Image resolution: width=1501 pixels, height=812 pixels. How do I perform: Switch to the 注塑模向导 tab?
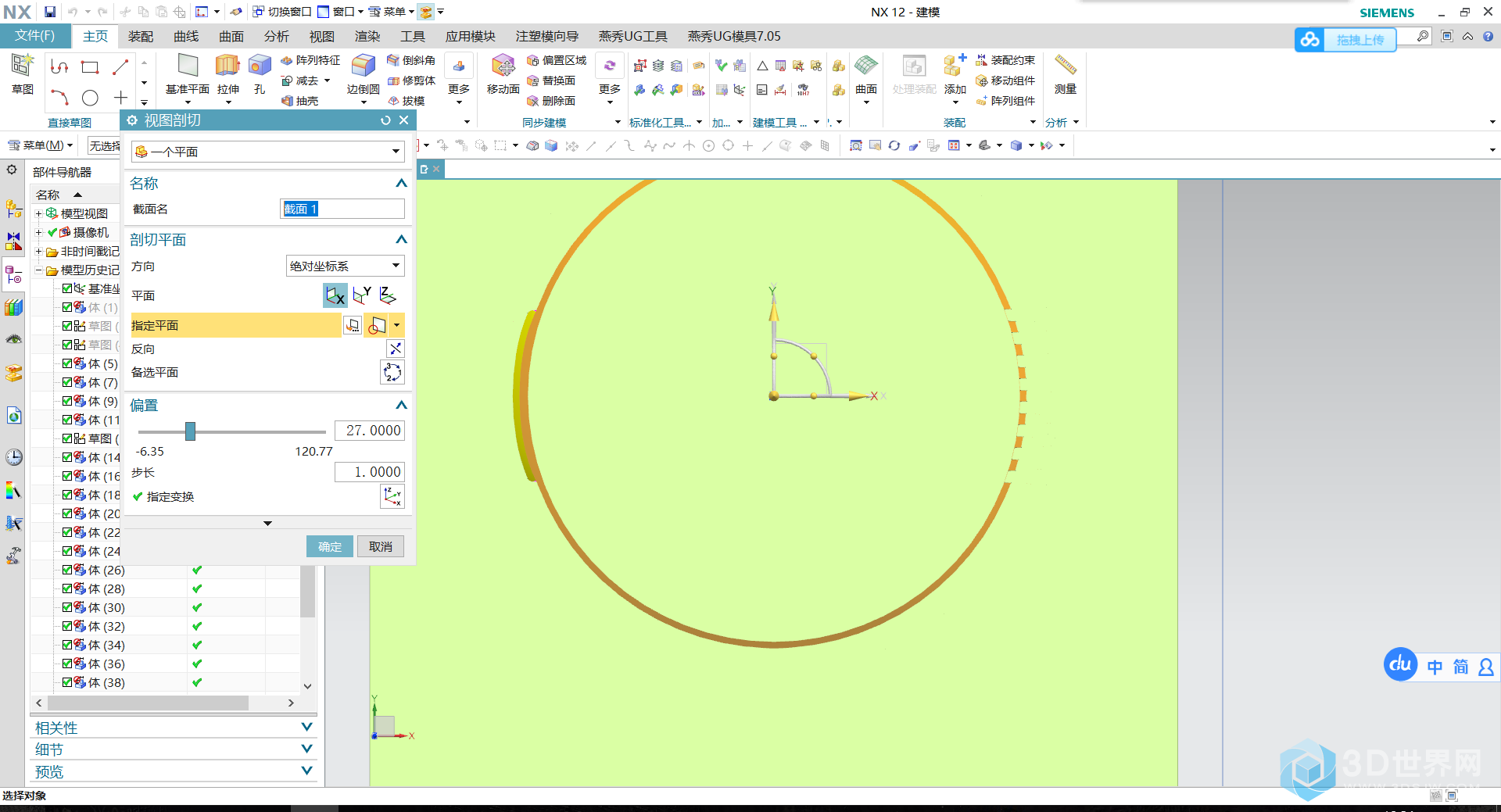(546, 37)
